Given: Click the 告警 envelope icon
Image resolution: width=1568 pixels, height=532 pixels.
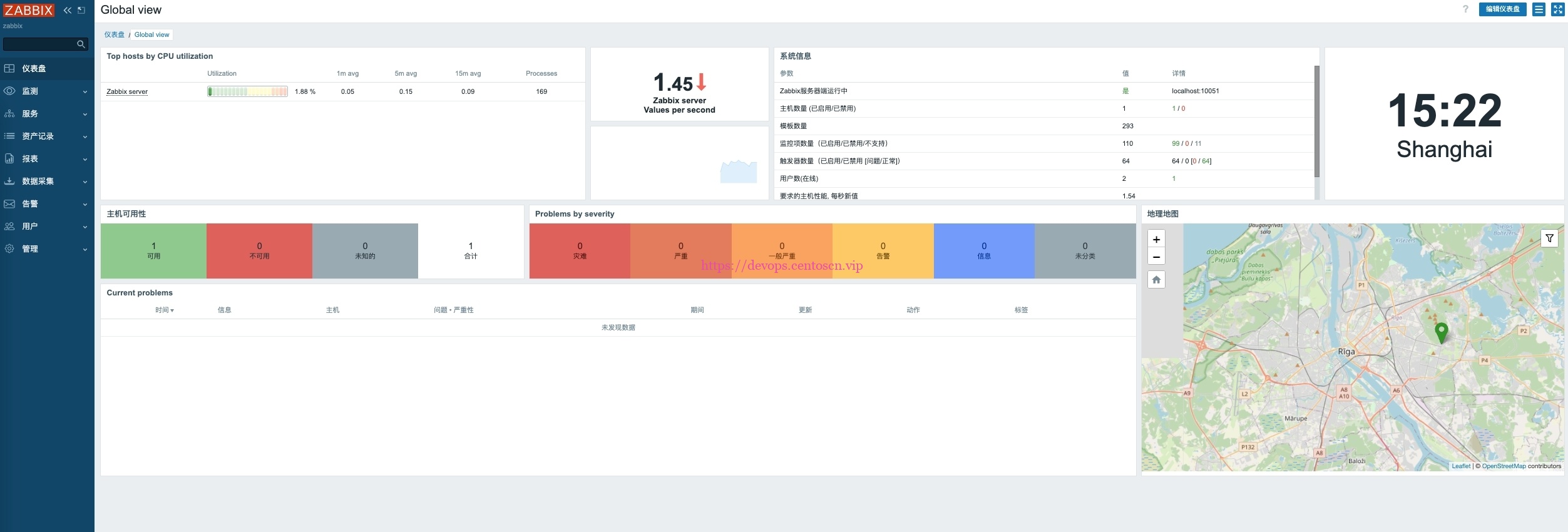Looking at the screenshot, I should coord(9,203).
